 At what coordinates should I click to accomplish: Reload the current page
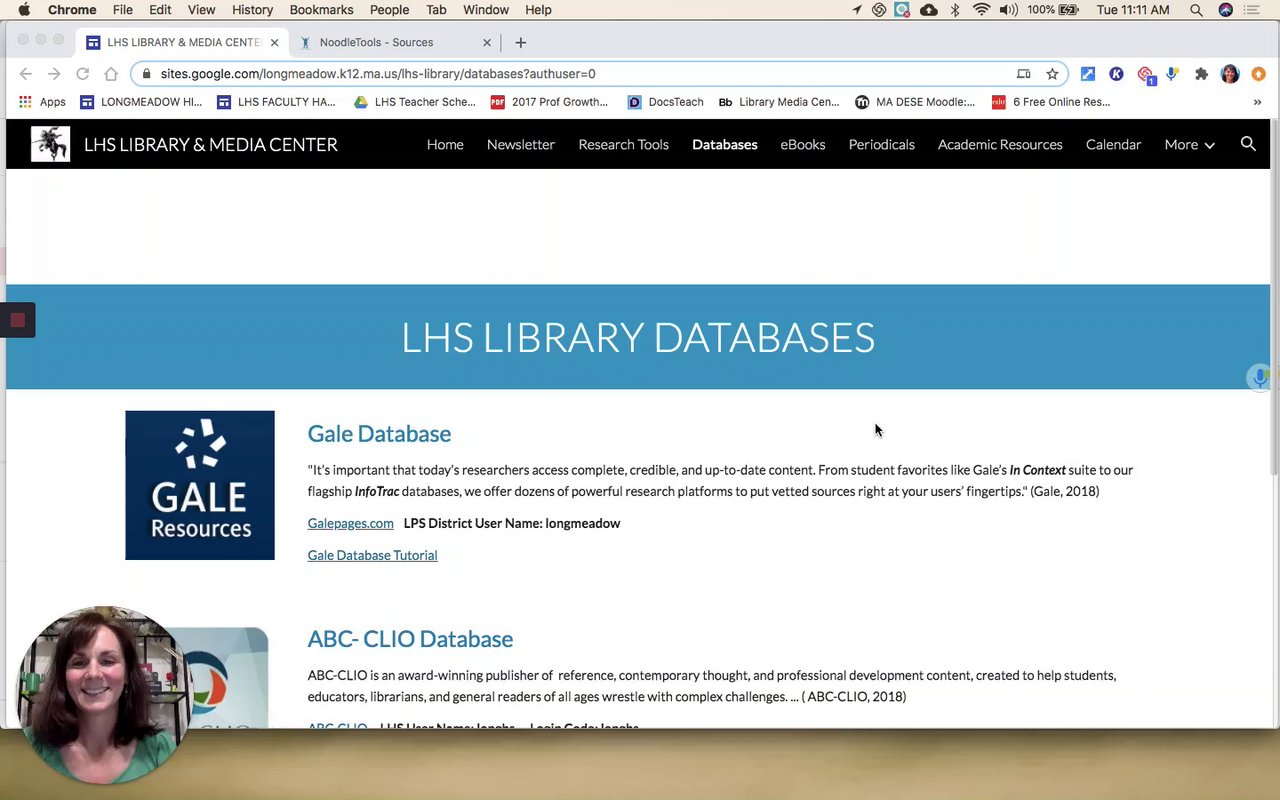[83, 74]
